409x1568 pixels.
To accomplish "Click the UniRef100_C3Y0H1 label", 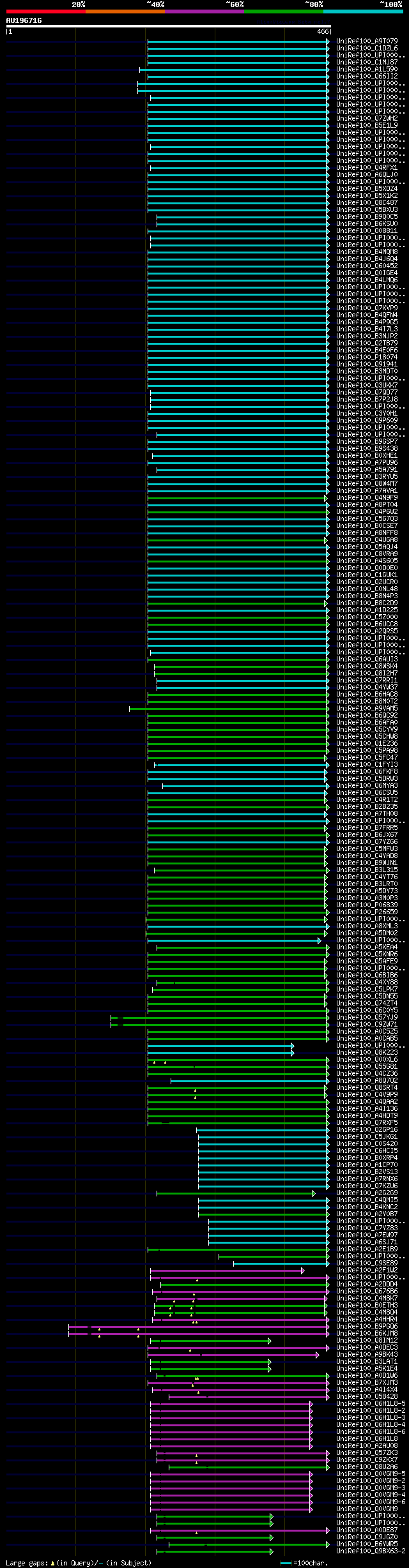I will click(367, 413).
